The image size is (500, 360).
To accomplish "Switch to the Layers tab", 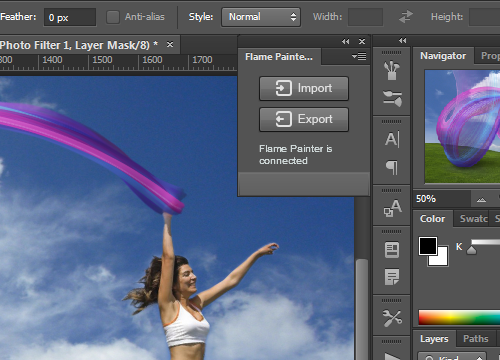I will pos(434,339).
